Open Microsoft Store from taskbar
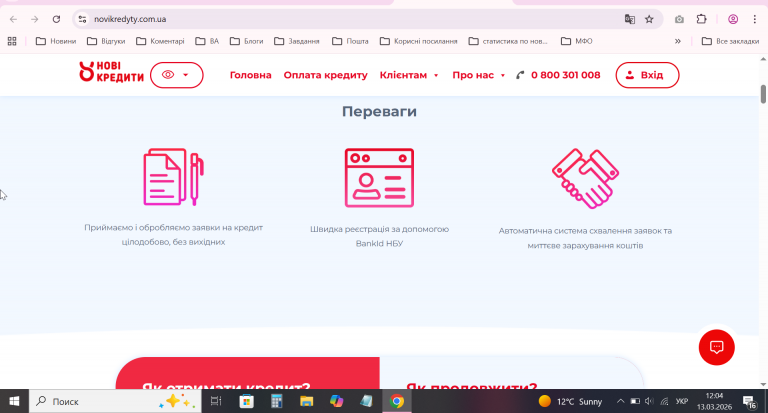This screenshot has height=413, width=768. point(246,401)
